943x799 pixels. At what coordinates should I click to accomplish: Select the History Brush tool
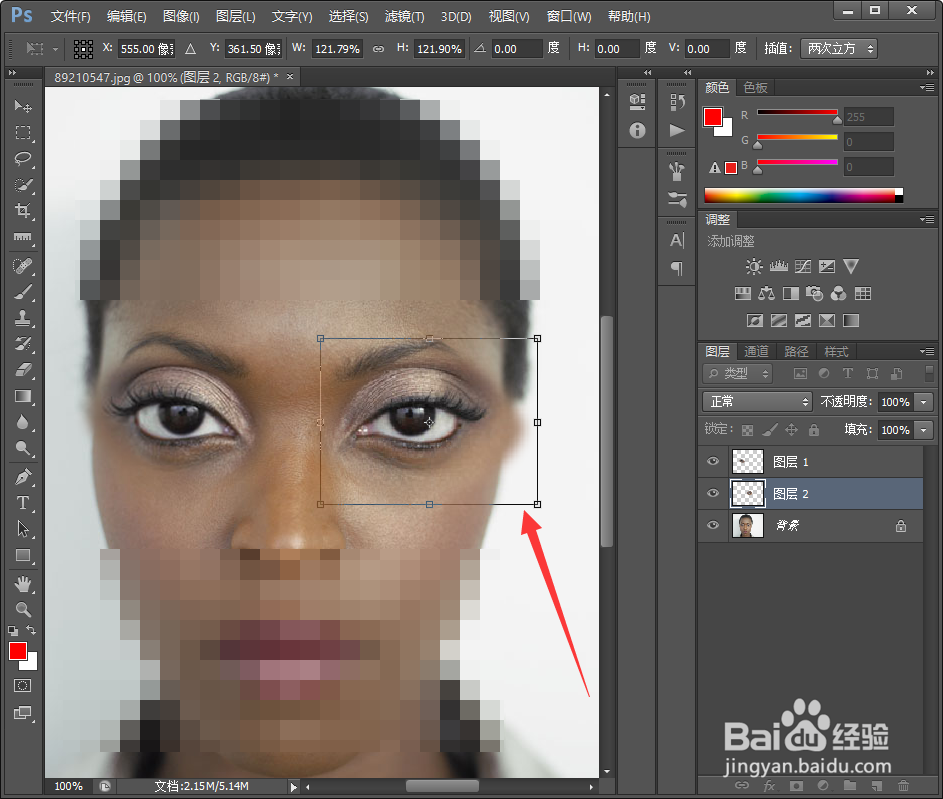coord(23,344)
